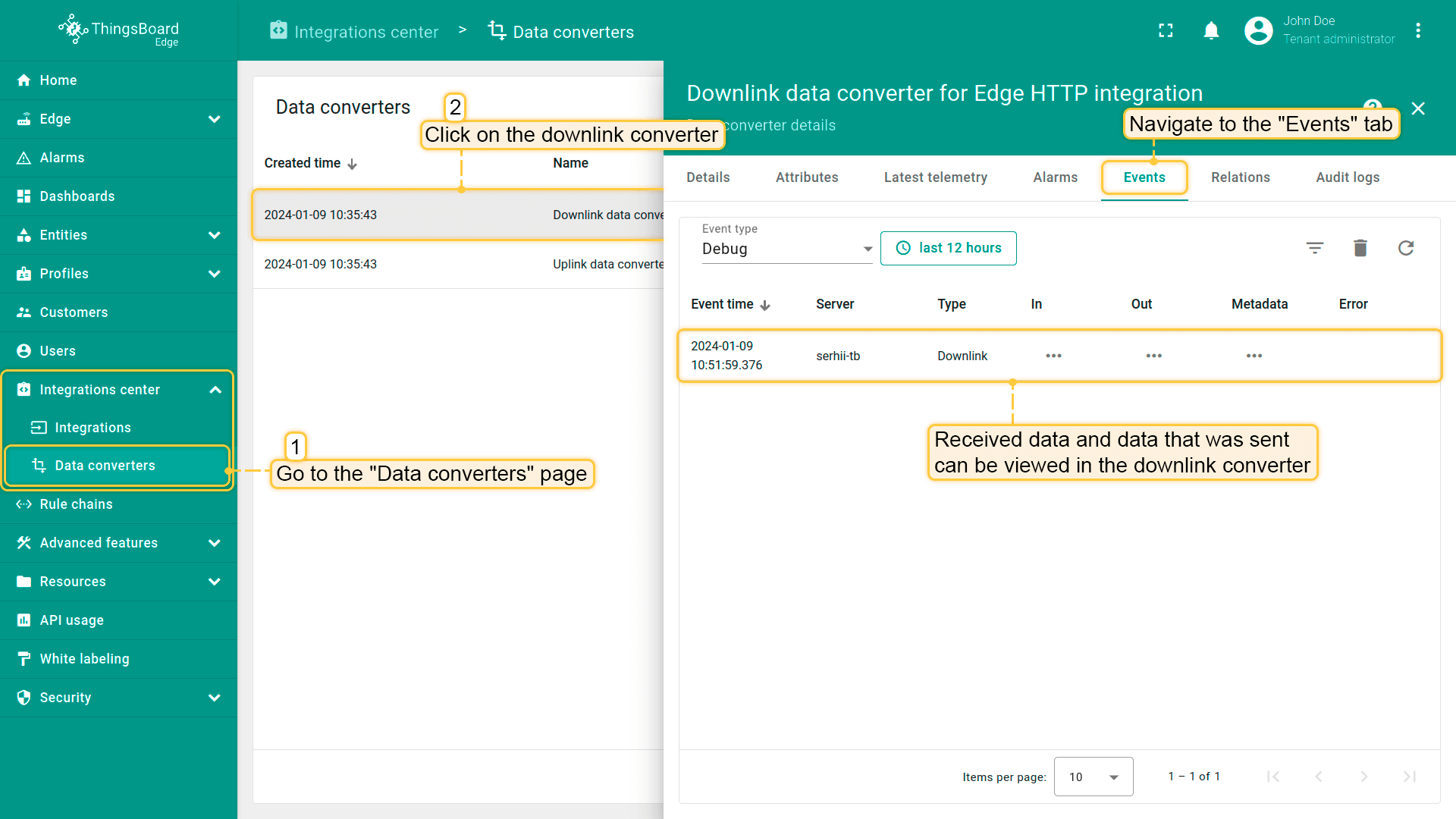Switch to the Latest telemetry tab
The width and height of the screenshot is (1456, 819).
[x=935, y=177]
